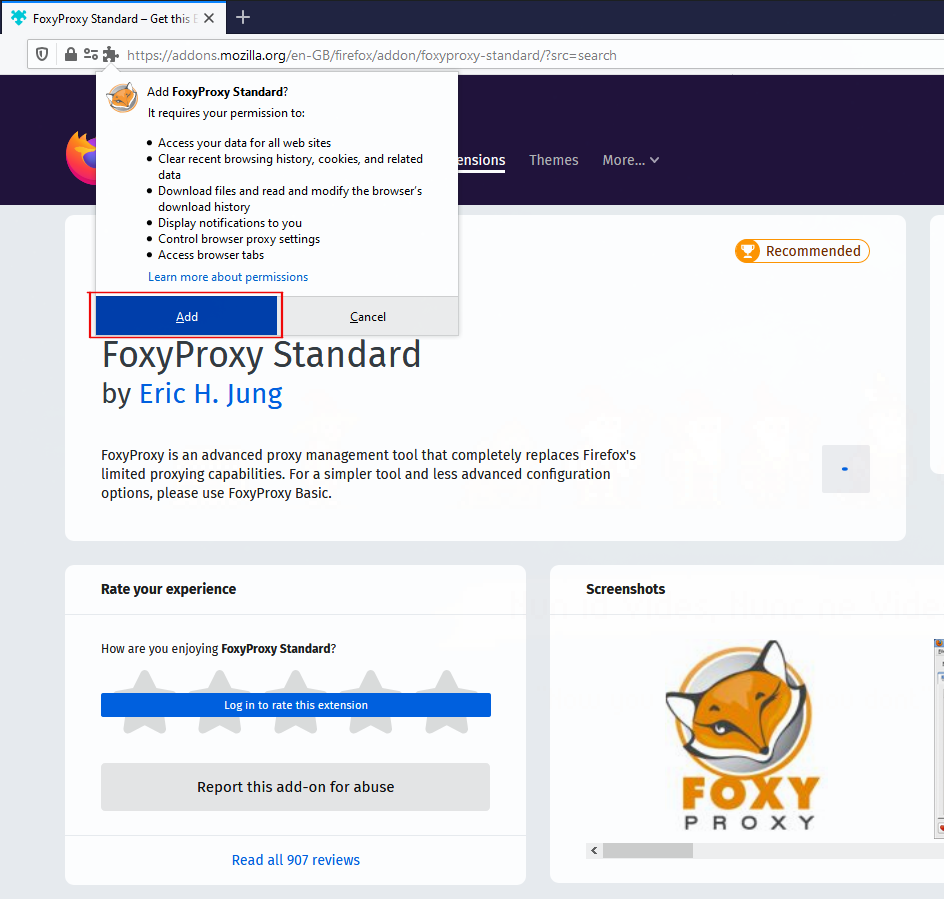Screen dimensions: 944x899
Task: Click 'Control browser proxy settings' permission text
Action: coord(239,239)
